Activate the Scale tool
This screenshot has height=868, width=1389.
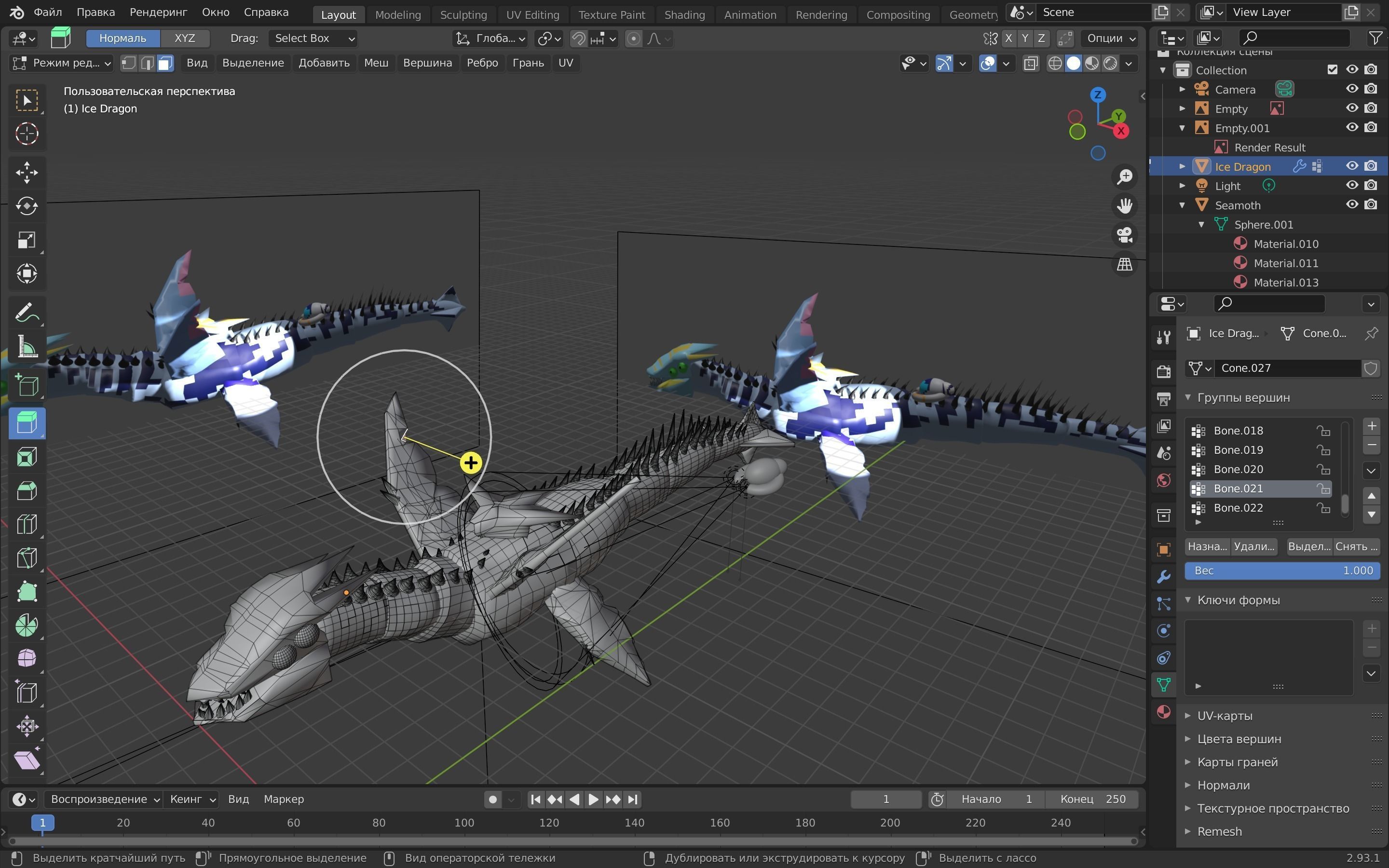(27, 239)
